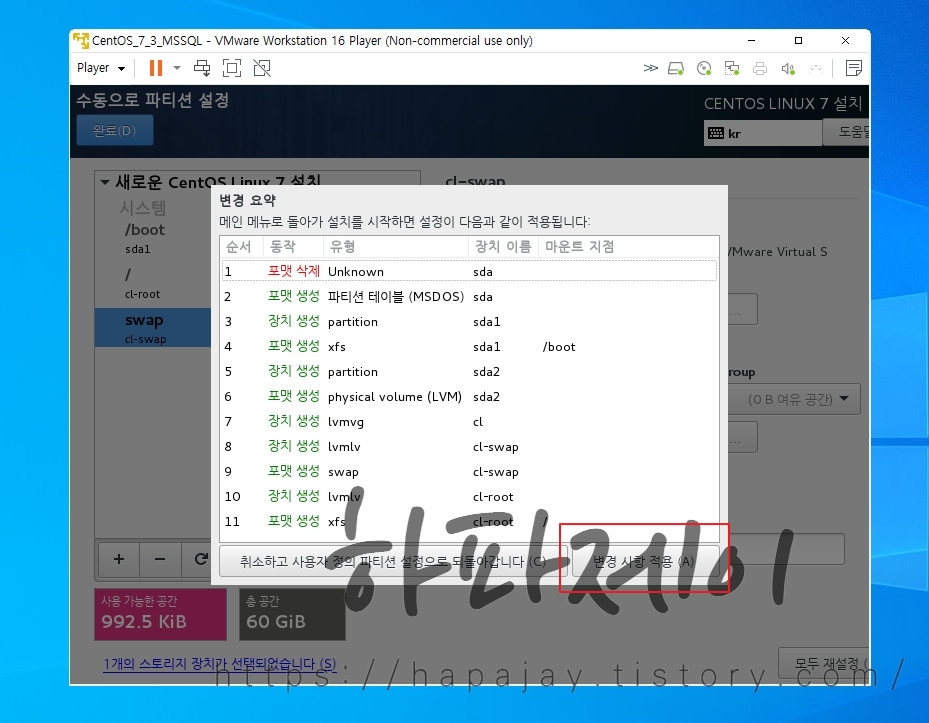Click 변경 사항 적용 (A) button
This screenshot has height=723, width=929.
(645, 561)
